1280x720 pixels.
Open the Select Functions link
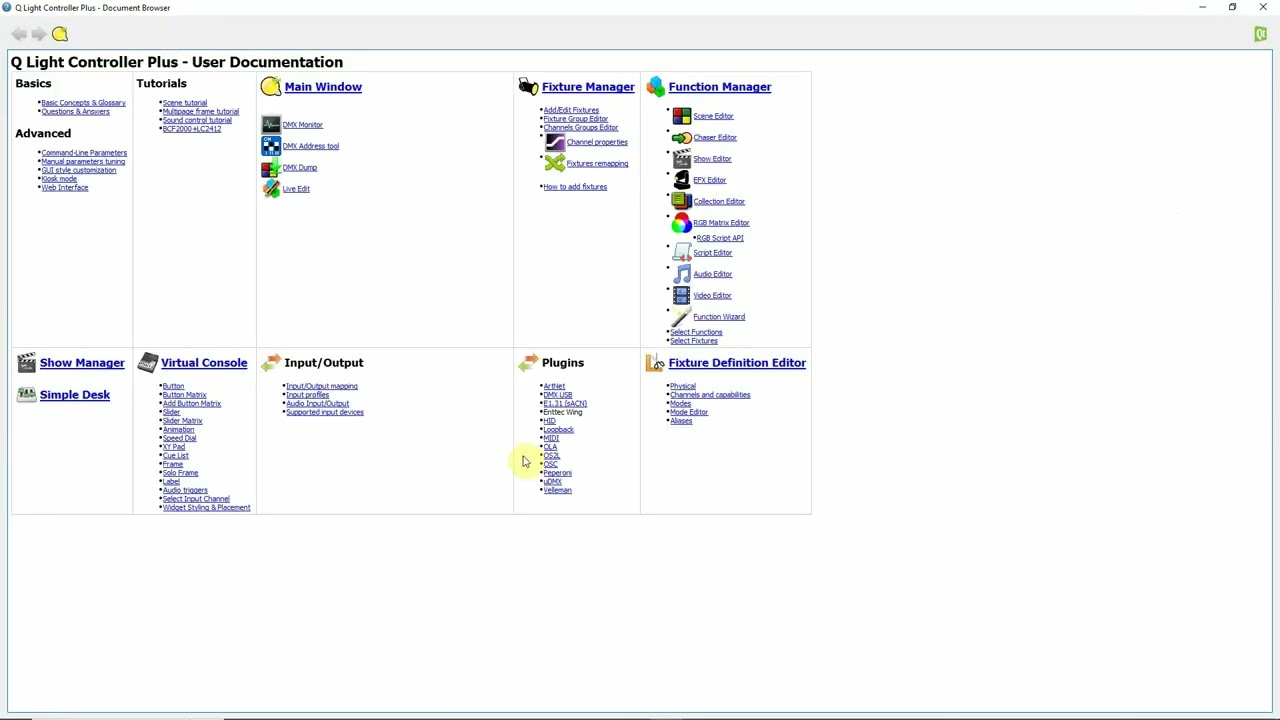696,332
